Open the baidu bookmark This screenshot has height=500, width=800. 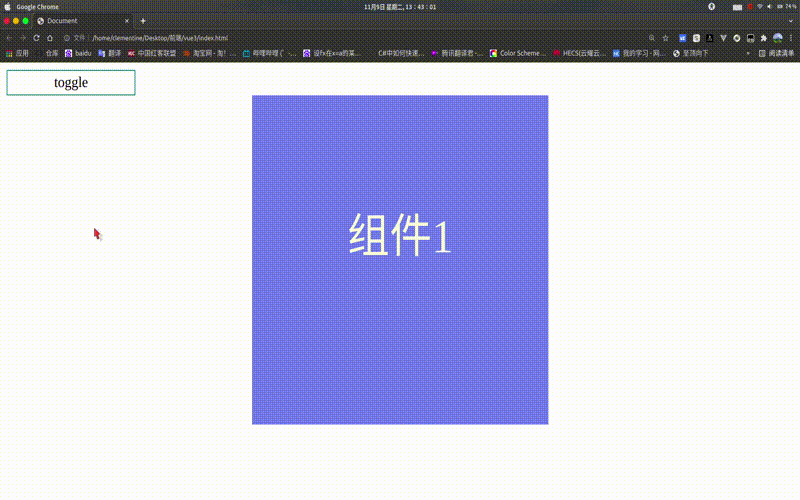[78, 53]
